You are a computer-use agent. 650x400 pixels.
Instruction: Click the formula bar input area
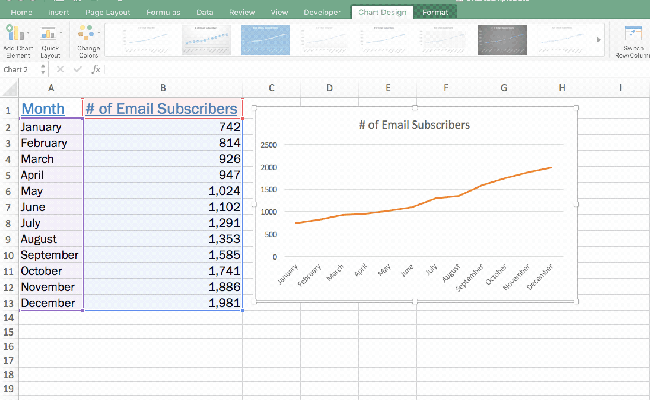[377, 69]
